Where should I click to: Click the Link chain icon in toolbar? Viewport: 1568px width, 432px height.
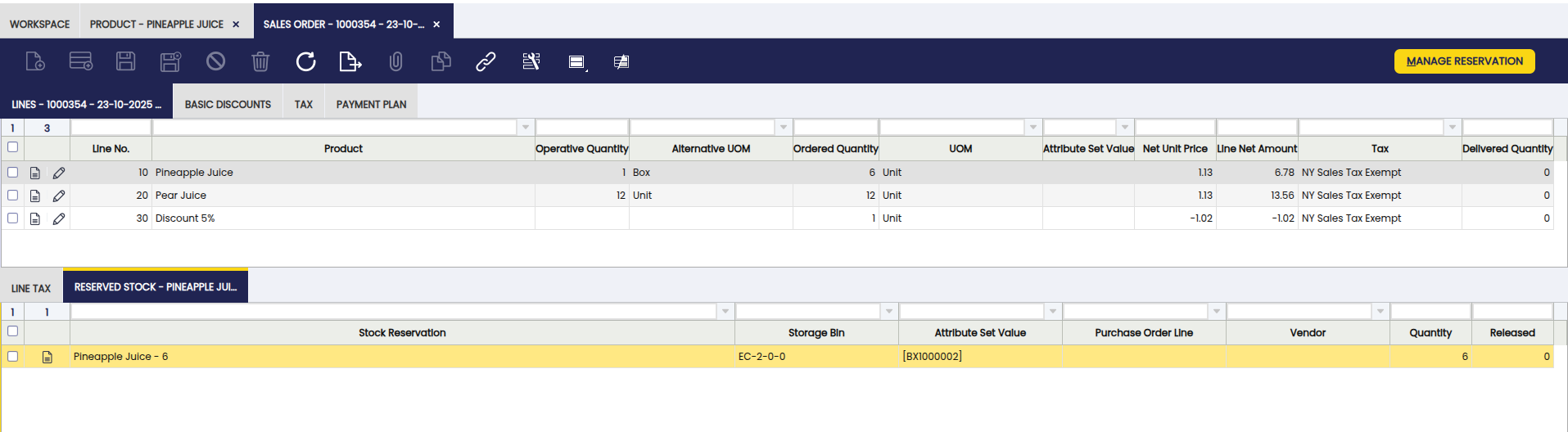[486, 61]
